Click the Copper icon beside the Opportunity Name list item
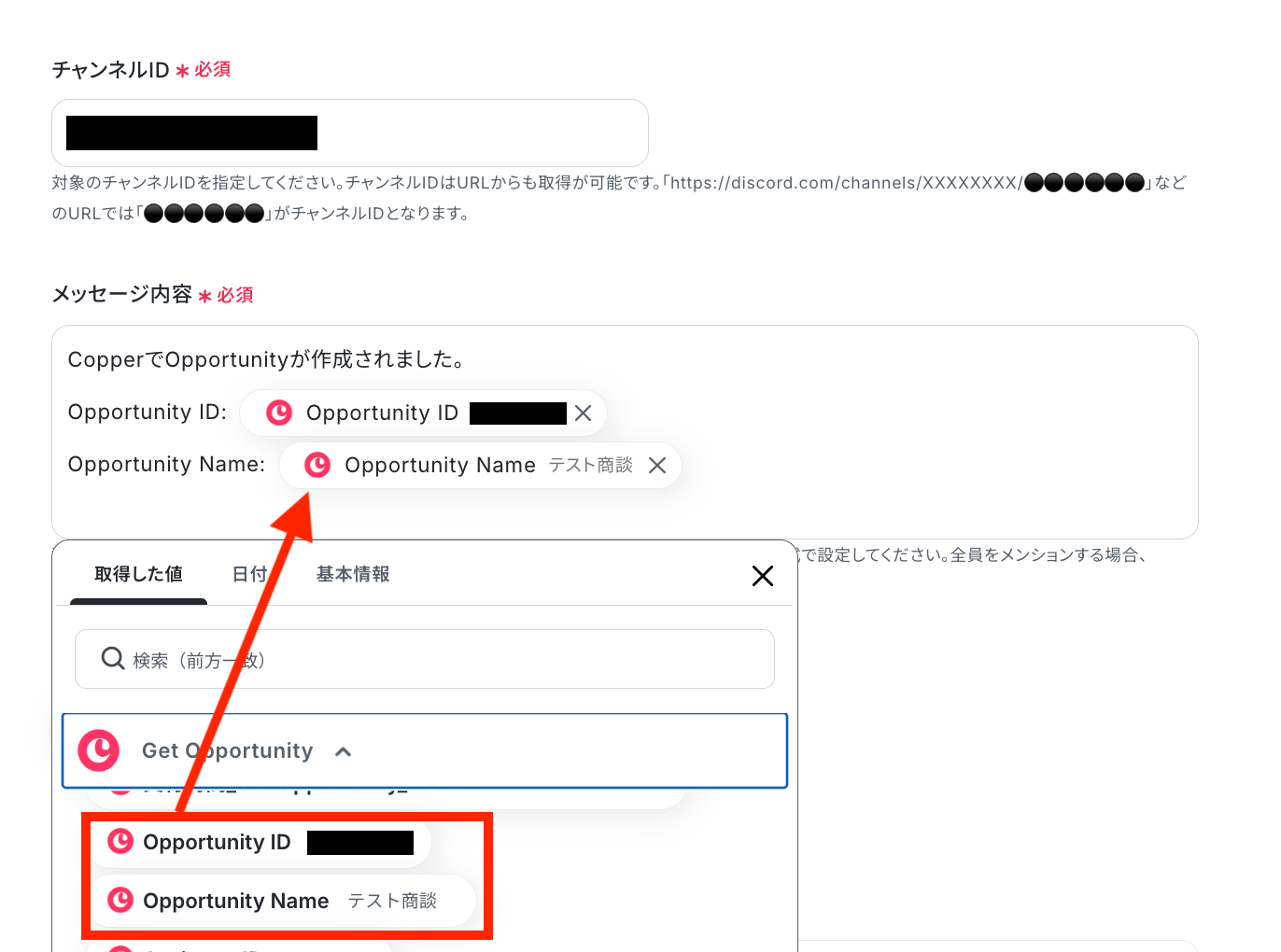 [x=120, y=900]
